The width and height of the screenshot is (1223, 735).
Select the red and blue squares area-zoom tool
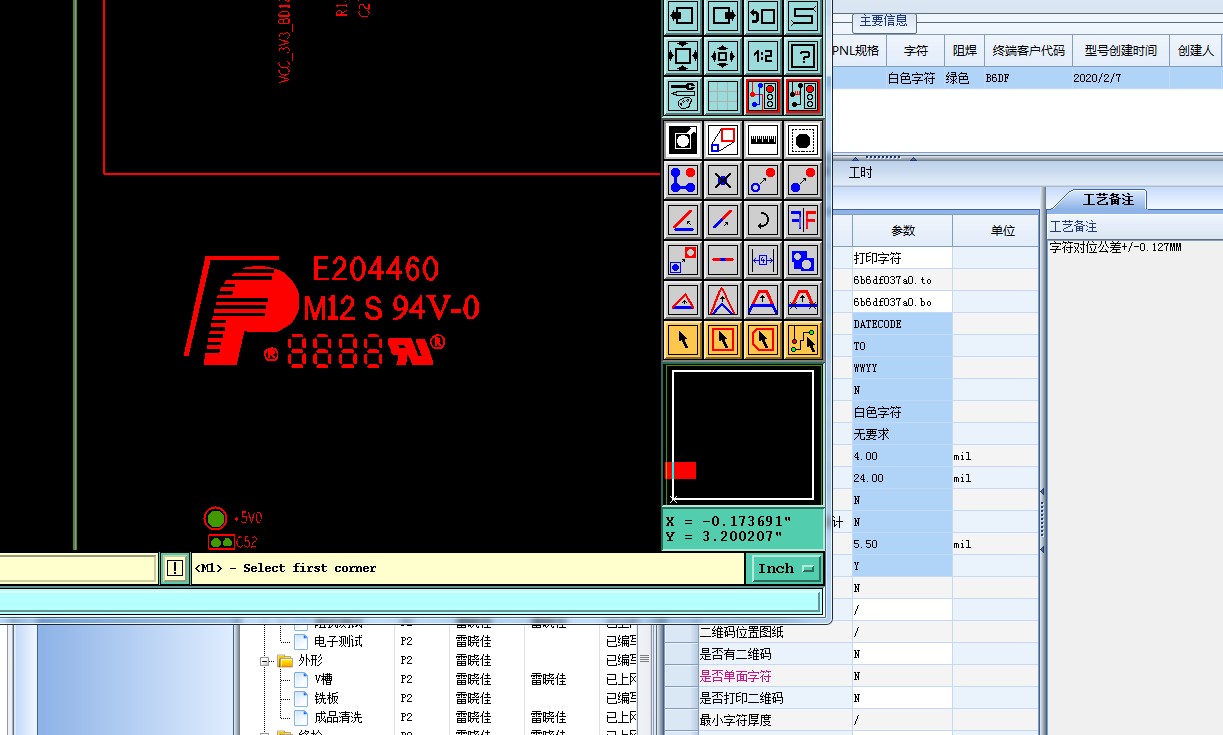tap(723, 140)
